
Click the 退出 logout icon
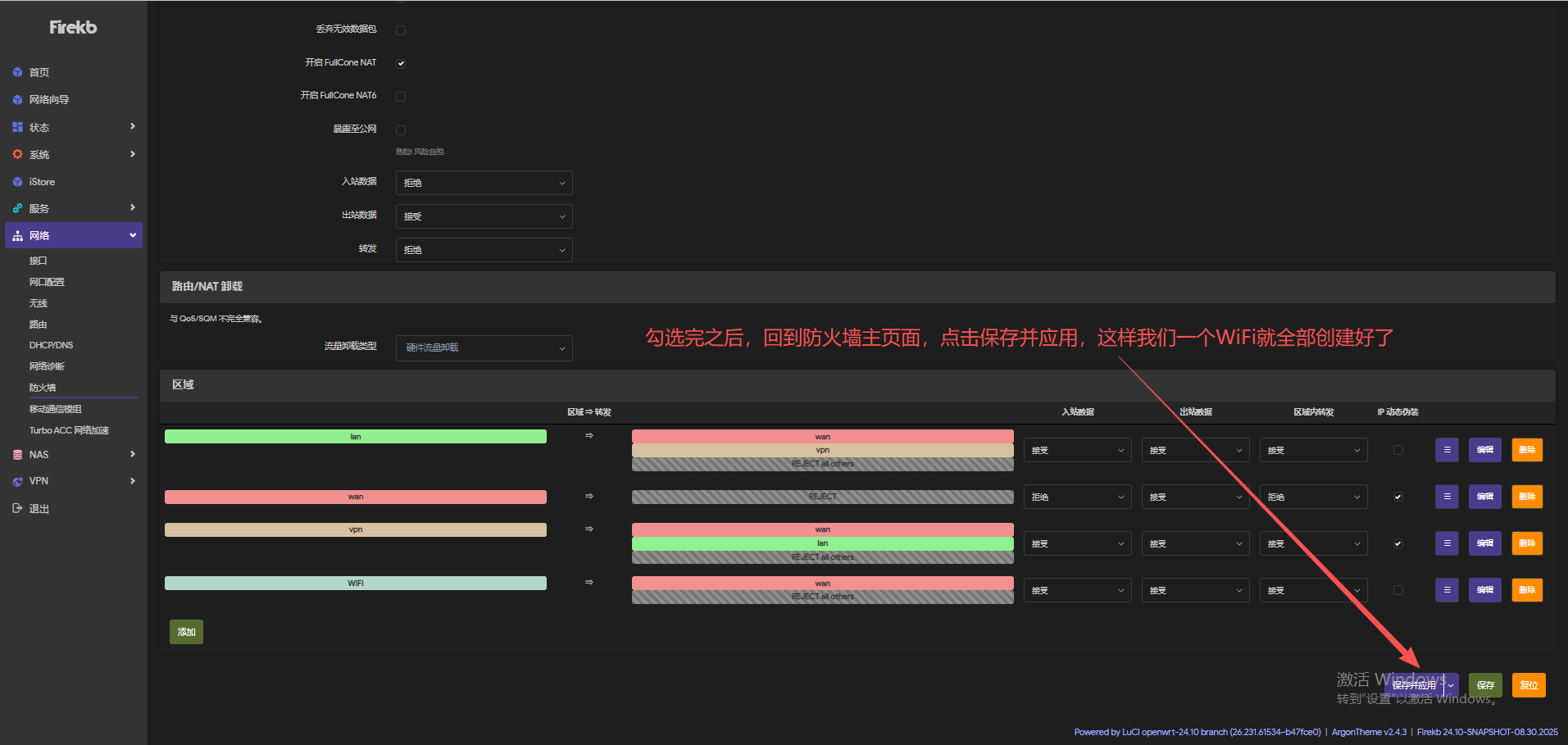[x=17, y=509]
